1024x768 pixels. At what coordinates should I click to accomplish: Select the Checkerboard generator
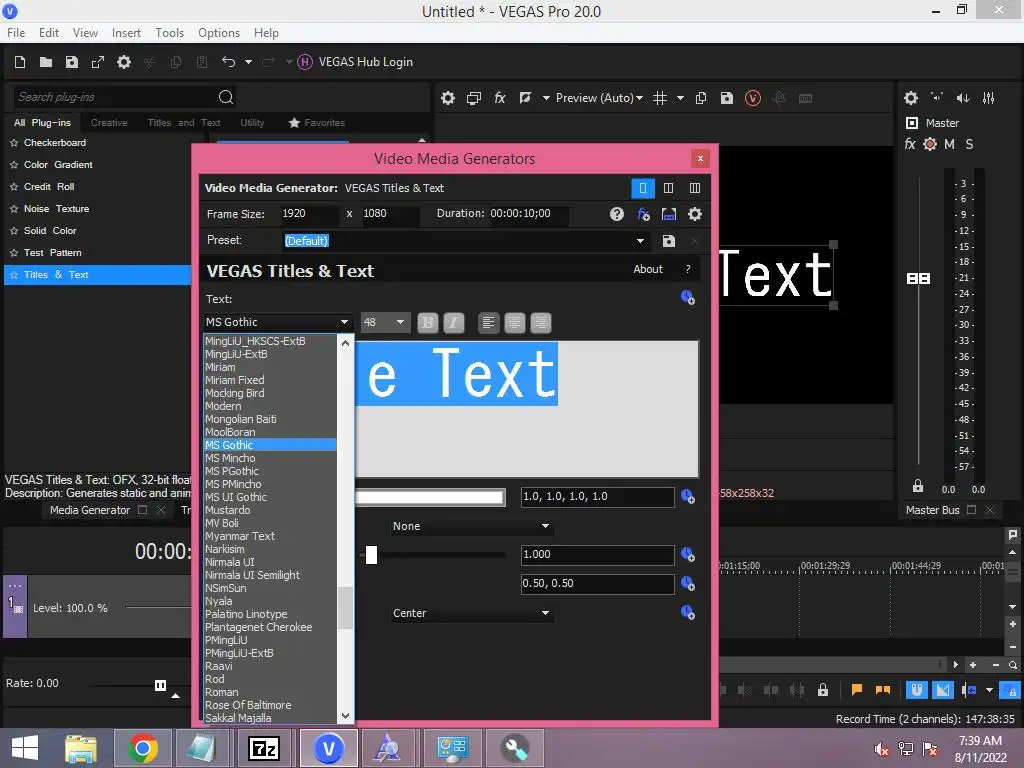click(x=55, y=142)
